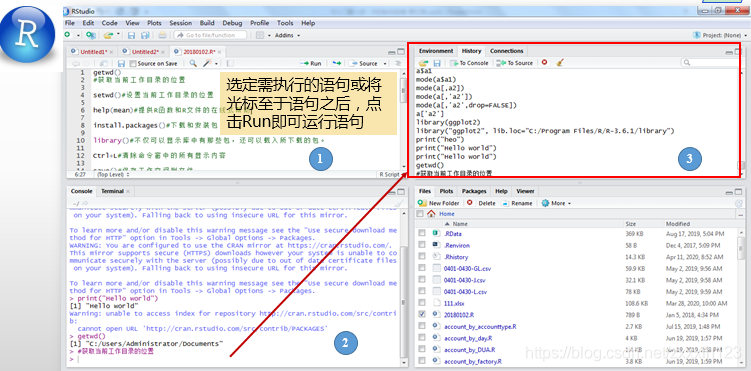Open the New File dropdown arrow

coord(78,35)
